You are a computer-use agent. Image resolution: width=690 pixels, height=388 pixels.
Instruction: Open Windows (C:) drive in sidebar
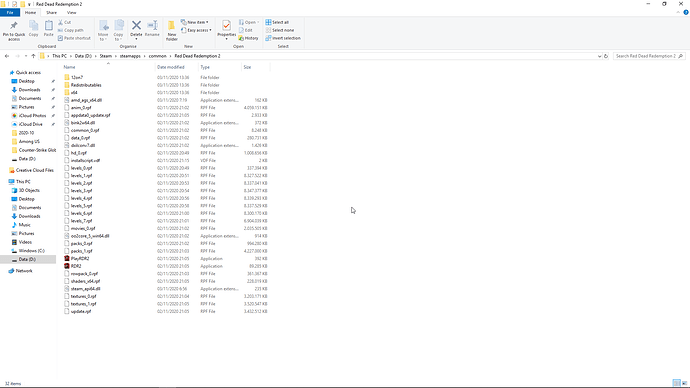[x=31, y=251]
